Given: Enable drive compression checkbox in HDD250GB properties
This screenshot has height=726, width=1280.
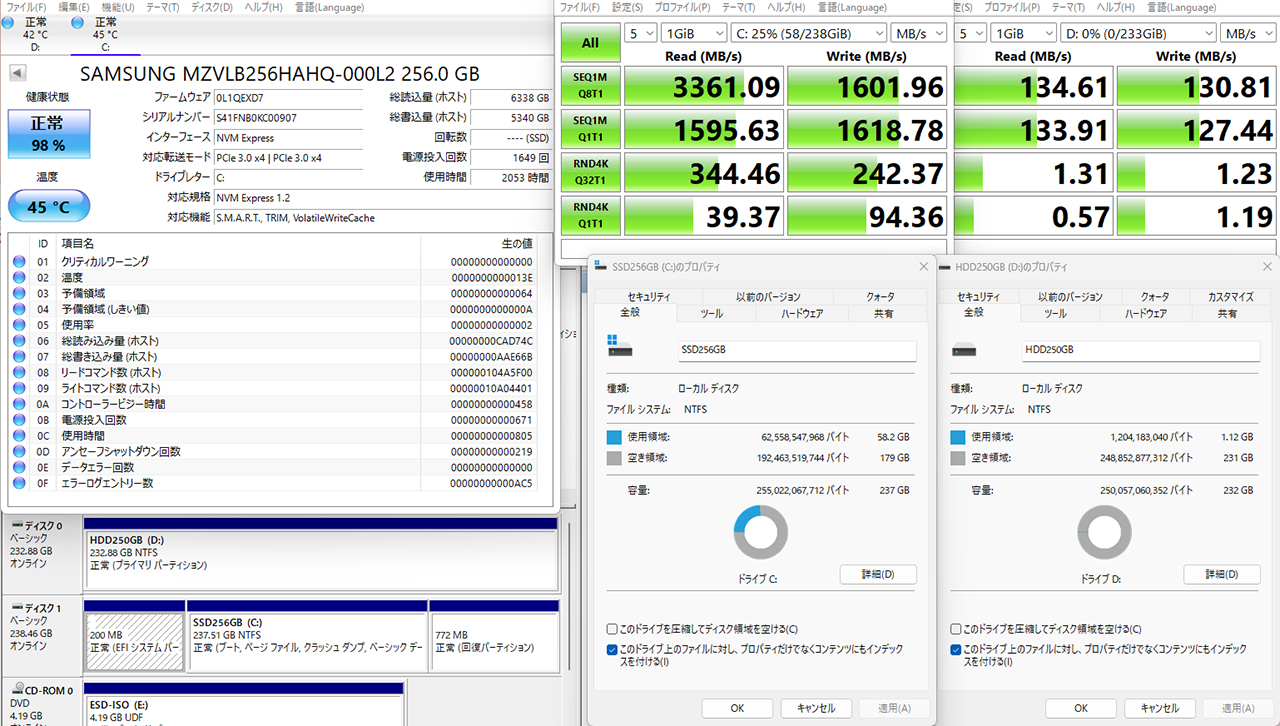Looking at the screenshot, I should pyautogui.click(x=955, y=629).
